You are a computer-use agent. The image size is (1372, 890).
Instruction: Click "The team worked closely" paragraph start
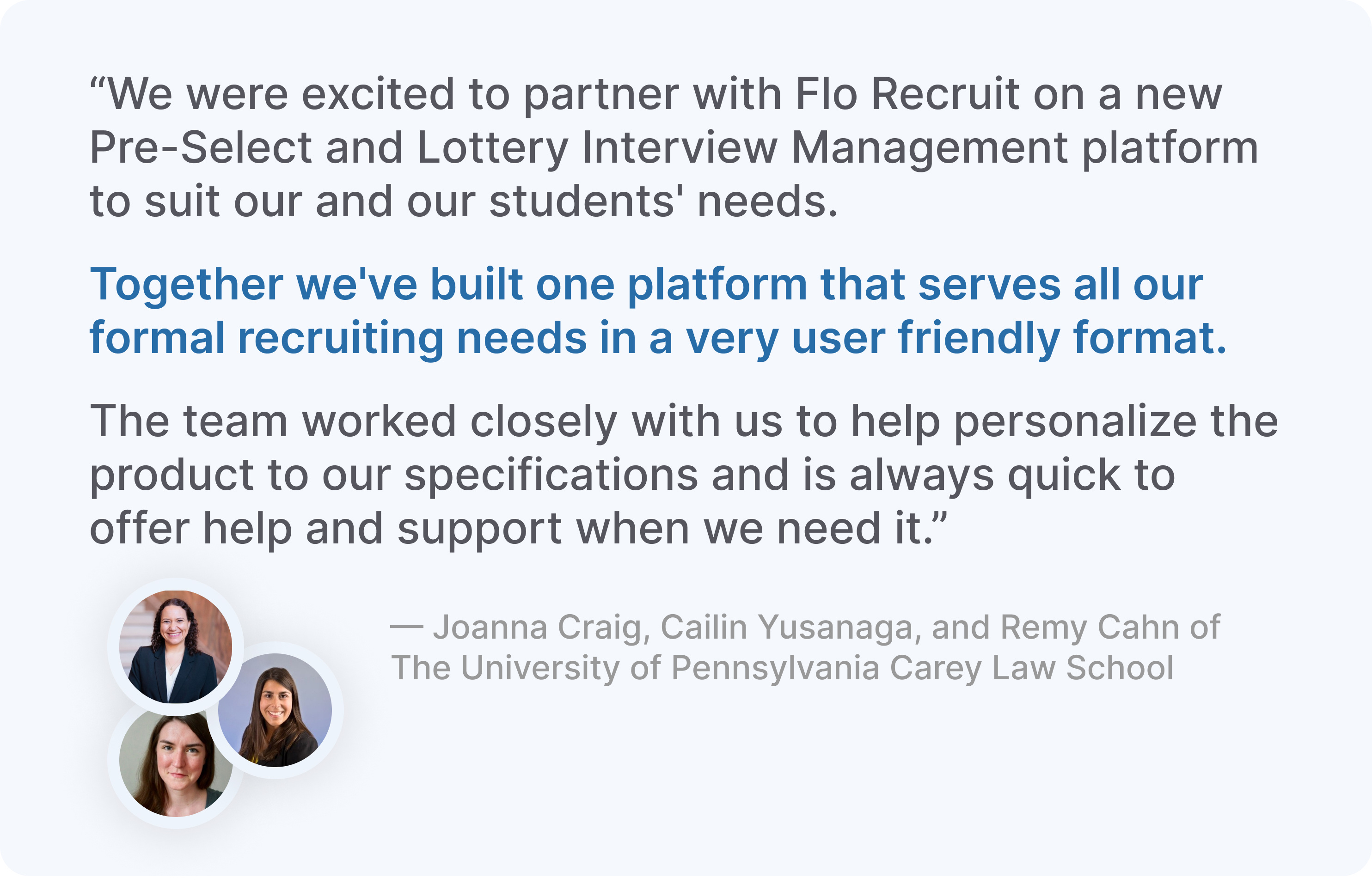tap(353, 421)
